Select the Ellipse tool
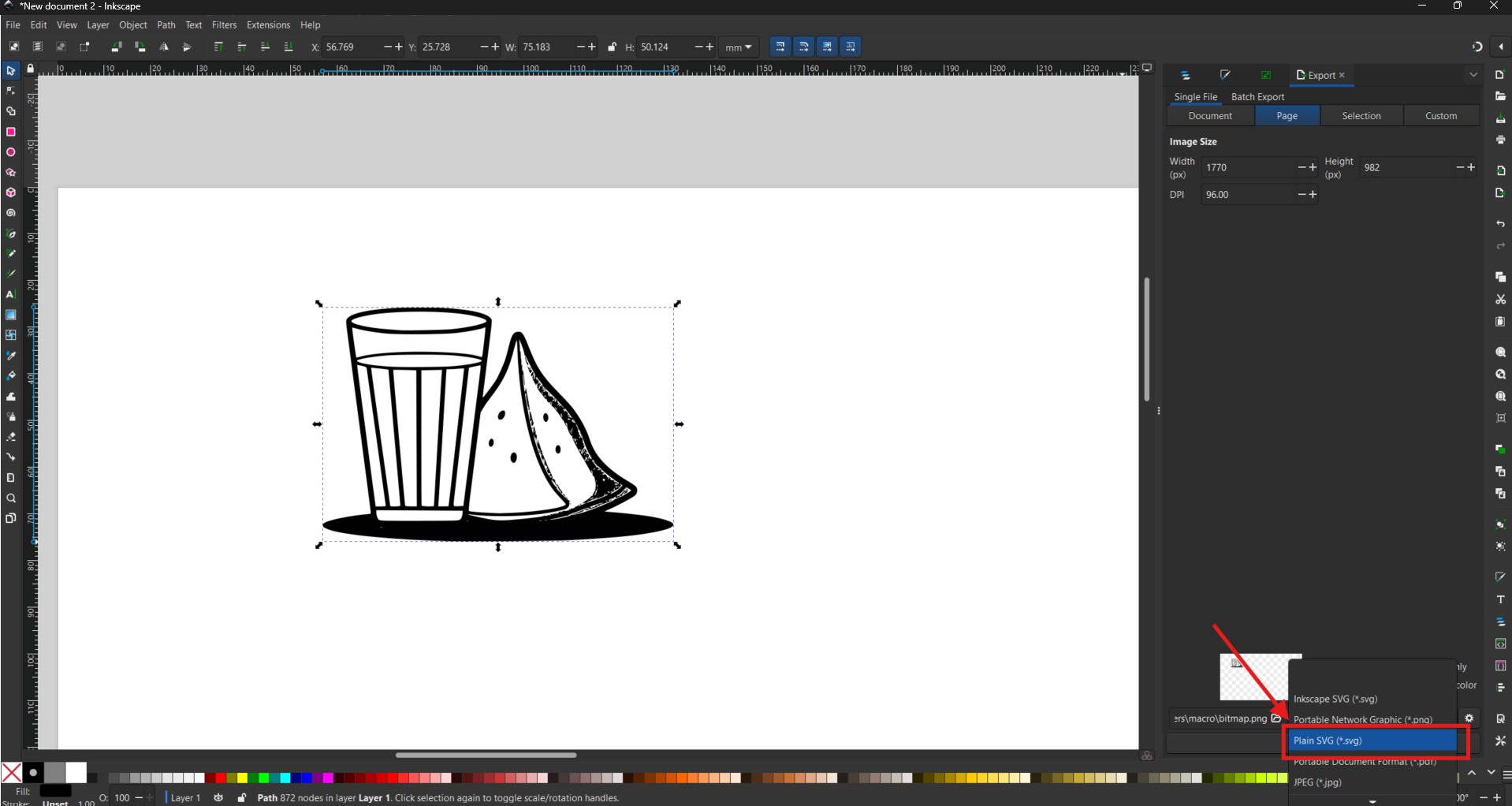Screen dimensions: 1512x806 tap(11, 152)
